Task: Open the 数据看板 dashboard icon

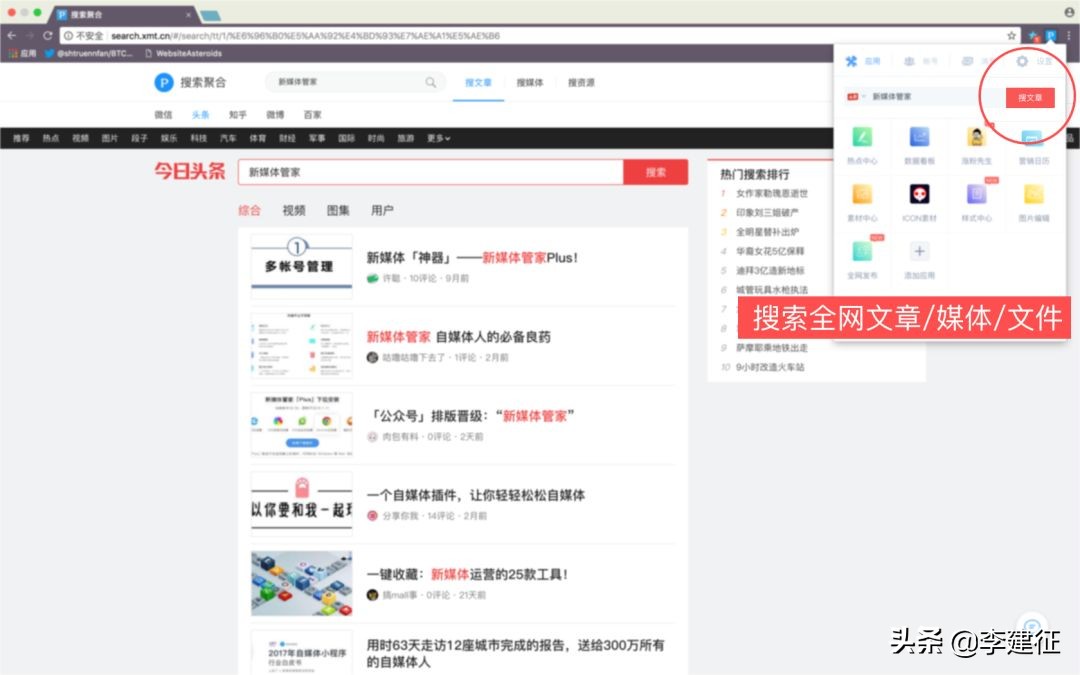Action: (x=919, y=137)
